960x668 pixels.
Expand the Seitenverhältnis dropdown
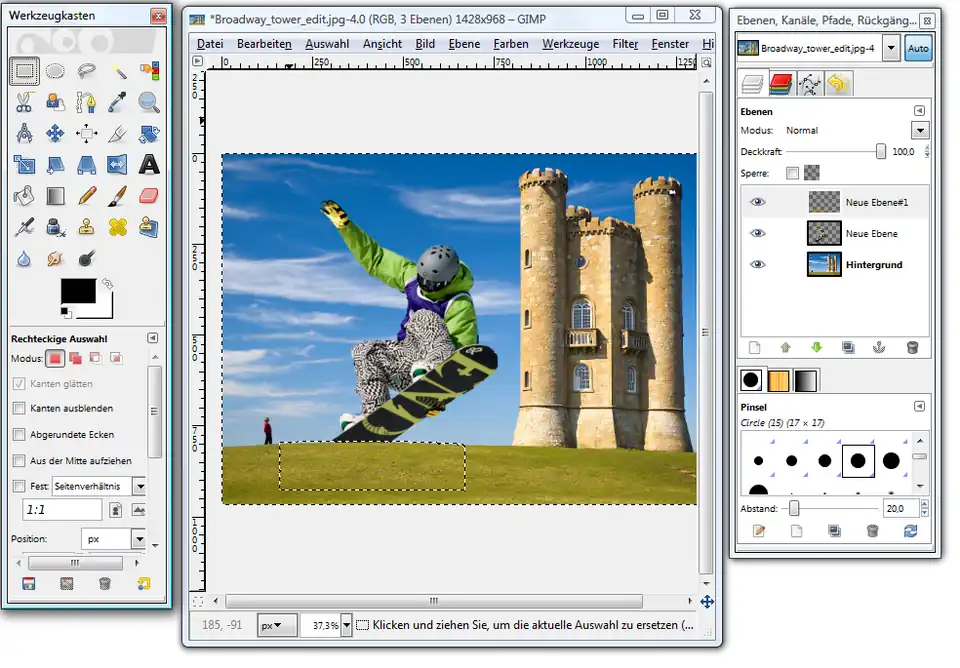[x=139, y=486]
